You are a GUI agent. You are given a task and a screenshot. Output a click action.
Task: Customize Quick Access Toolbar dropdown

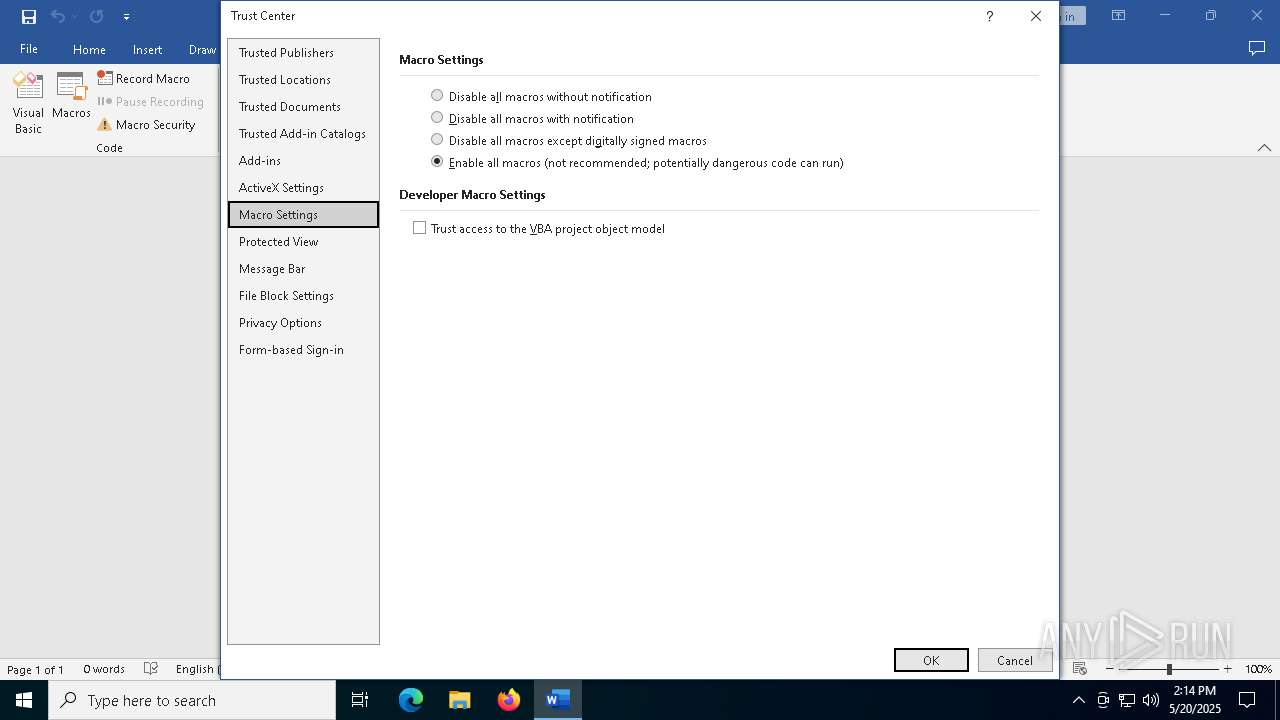pos(126,17)
